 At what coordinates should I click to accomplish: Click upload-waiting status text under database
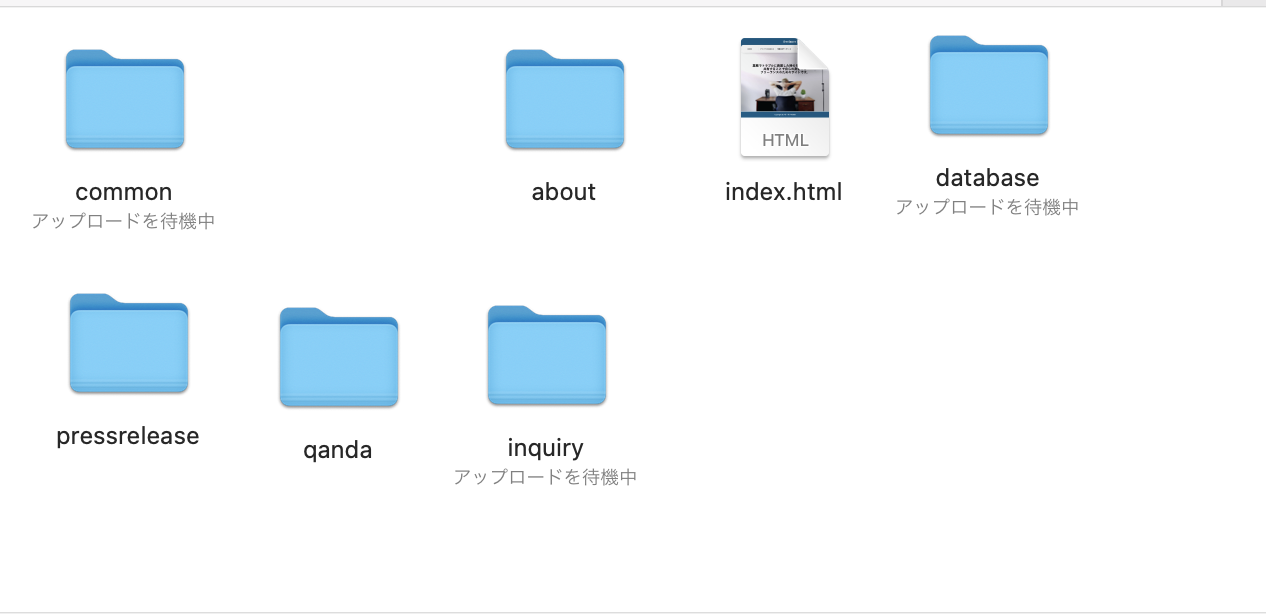[x=987, y=207]
